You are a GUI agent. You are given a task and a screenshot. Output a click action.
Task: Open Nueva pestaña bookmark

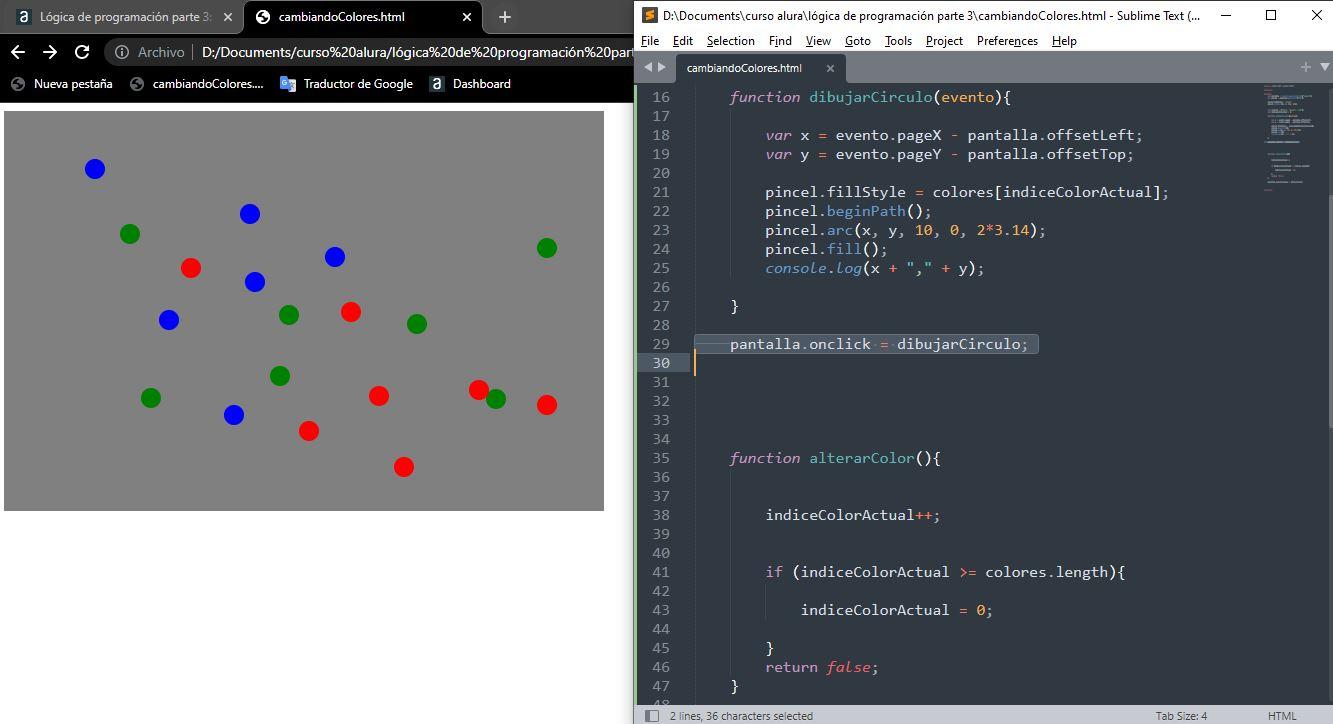(62, 84)
